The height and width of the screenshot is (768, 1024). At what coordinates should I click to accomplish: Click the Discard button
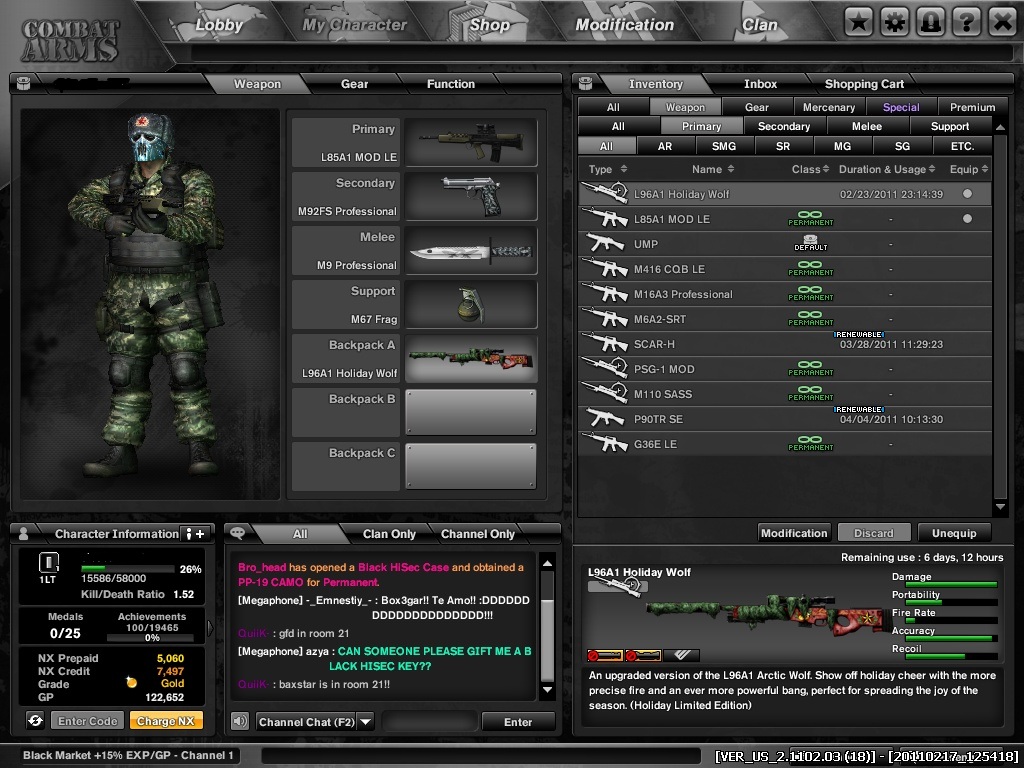(874, 533)
